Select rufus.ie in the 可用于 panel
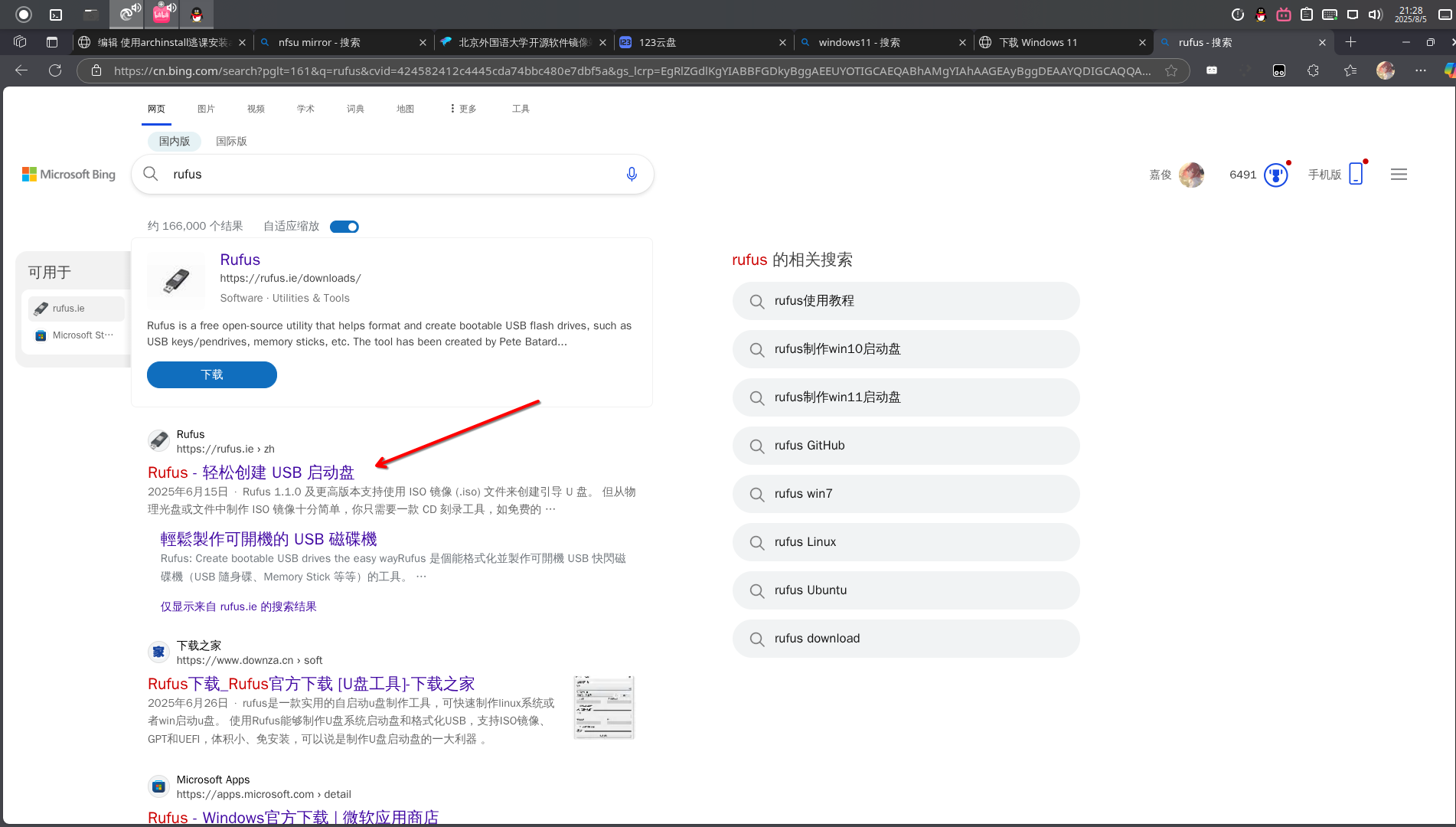Screen dimensions: 1456x827 [x=77, y=309]
